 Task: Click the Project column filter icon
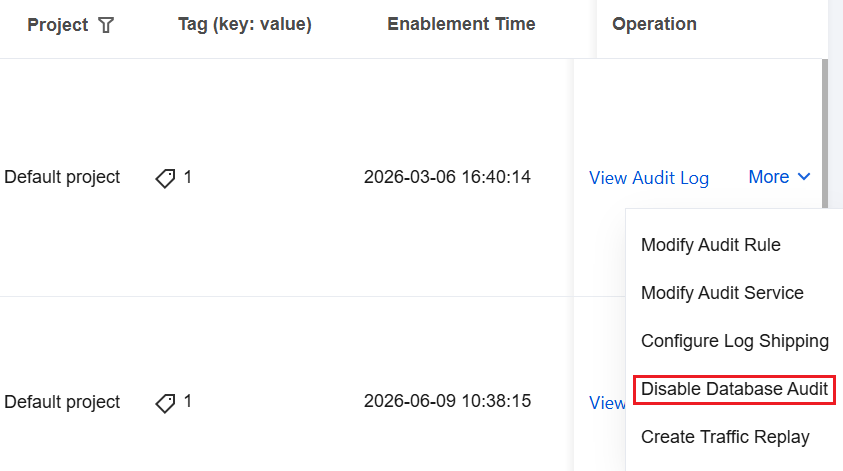(106, 25)
